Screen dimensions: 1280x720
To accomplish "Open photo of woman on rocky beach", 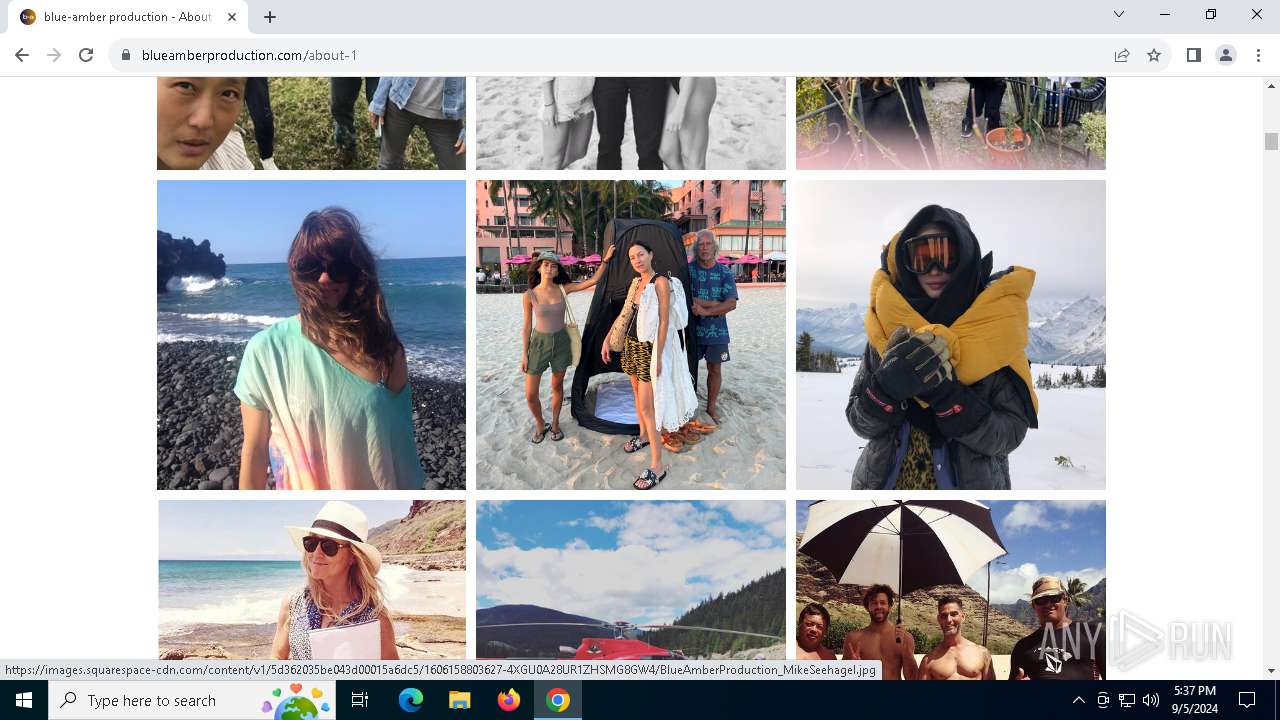I will [311, 335].
